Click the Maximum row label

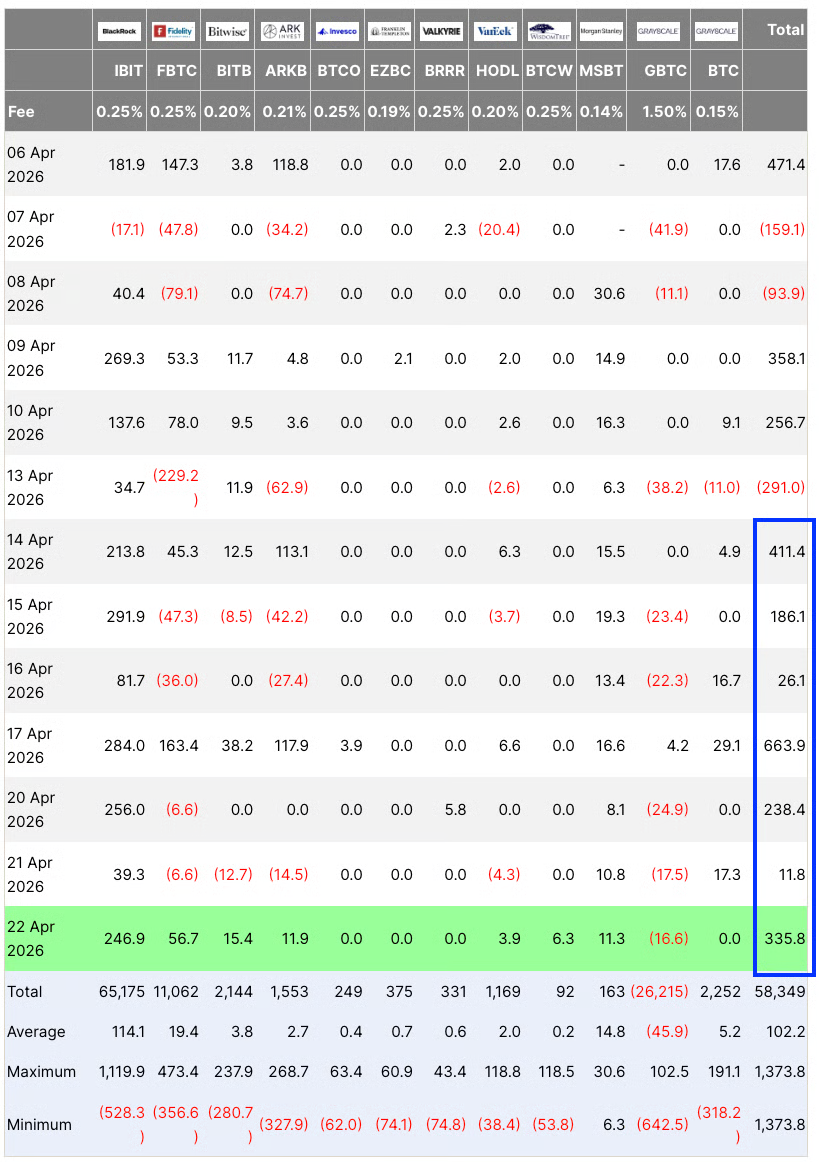point(41,1072)
